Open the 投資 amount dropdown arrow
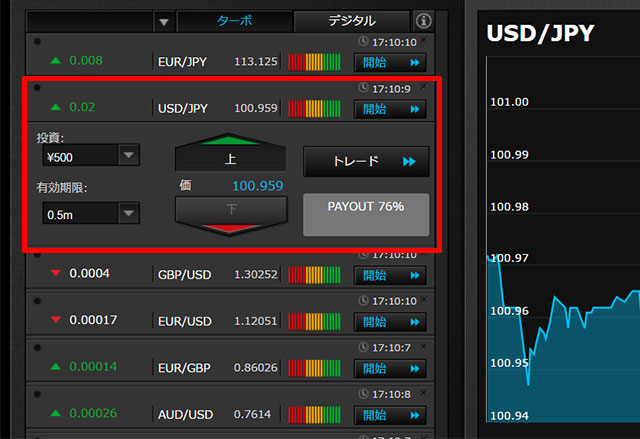 pos(129,155)
